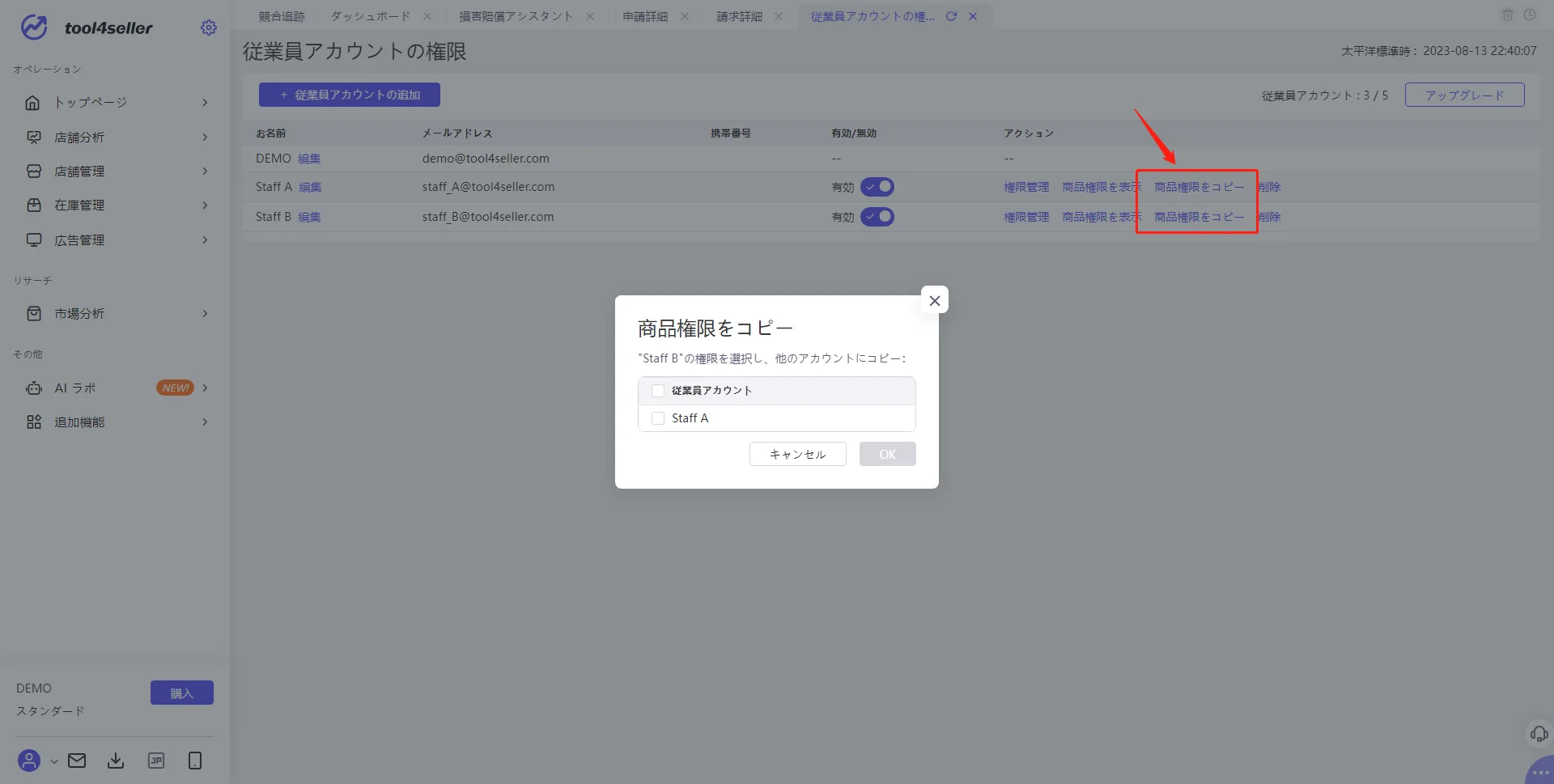This screenshot has height=784, width=1554.
Task: Open the headset support icon
Action: [x=1539, y=734]
